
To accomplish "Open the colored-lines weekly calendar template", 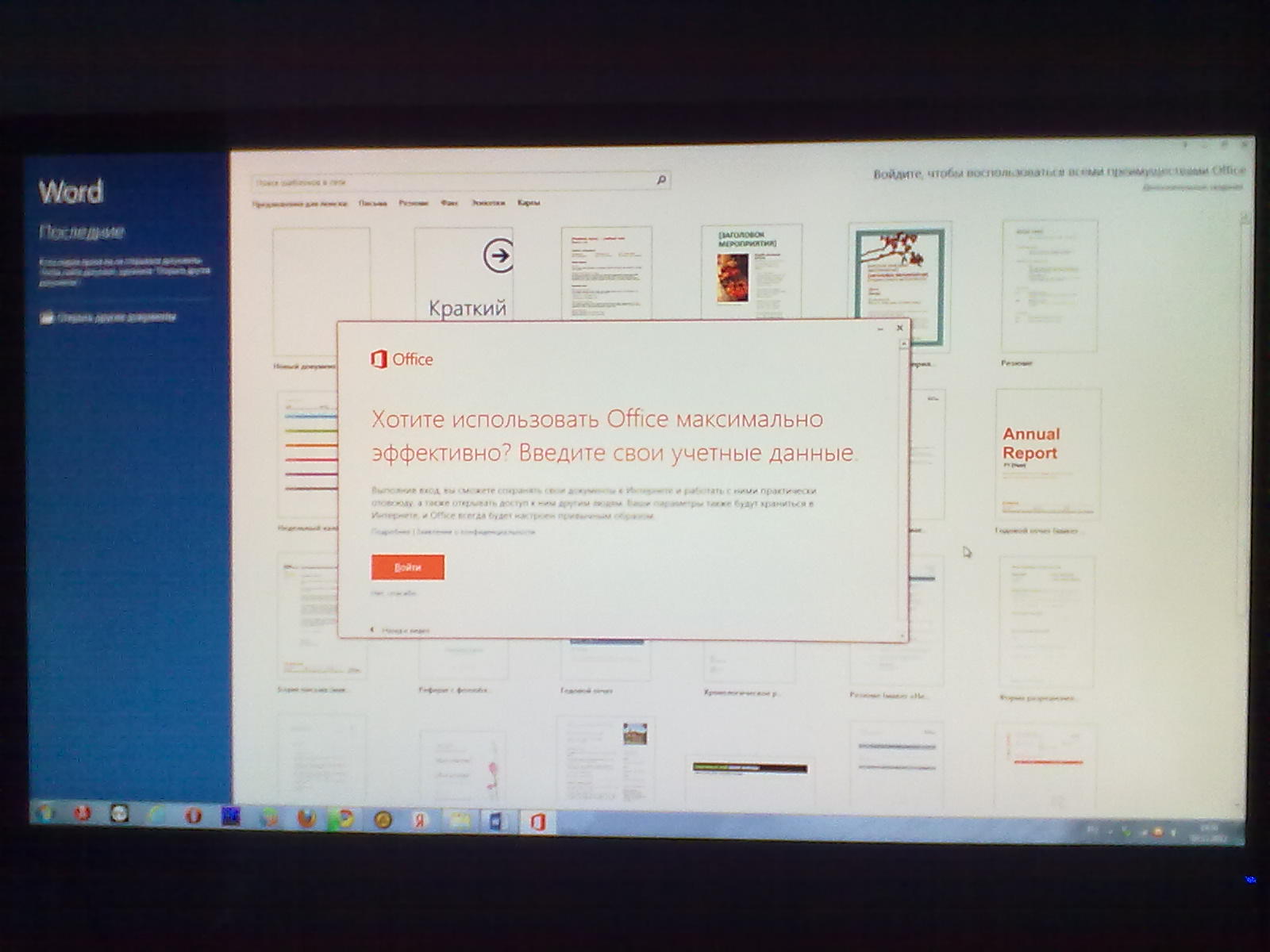I will tap(310, 454).
